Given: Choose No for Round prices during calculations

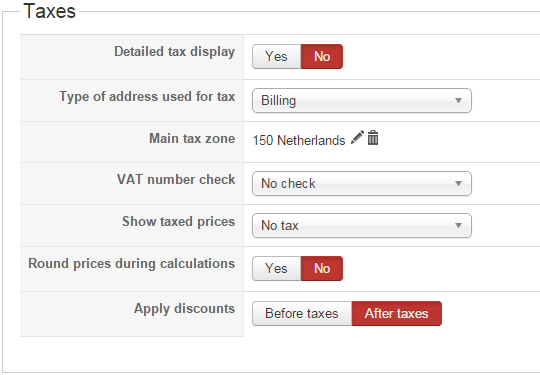Looking at the screenshot, I should [322, 269].
